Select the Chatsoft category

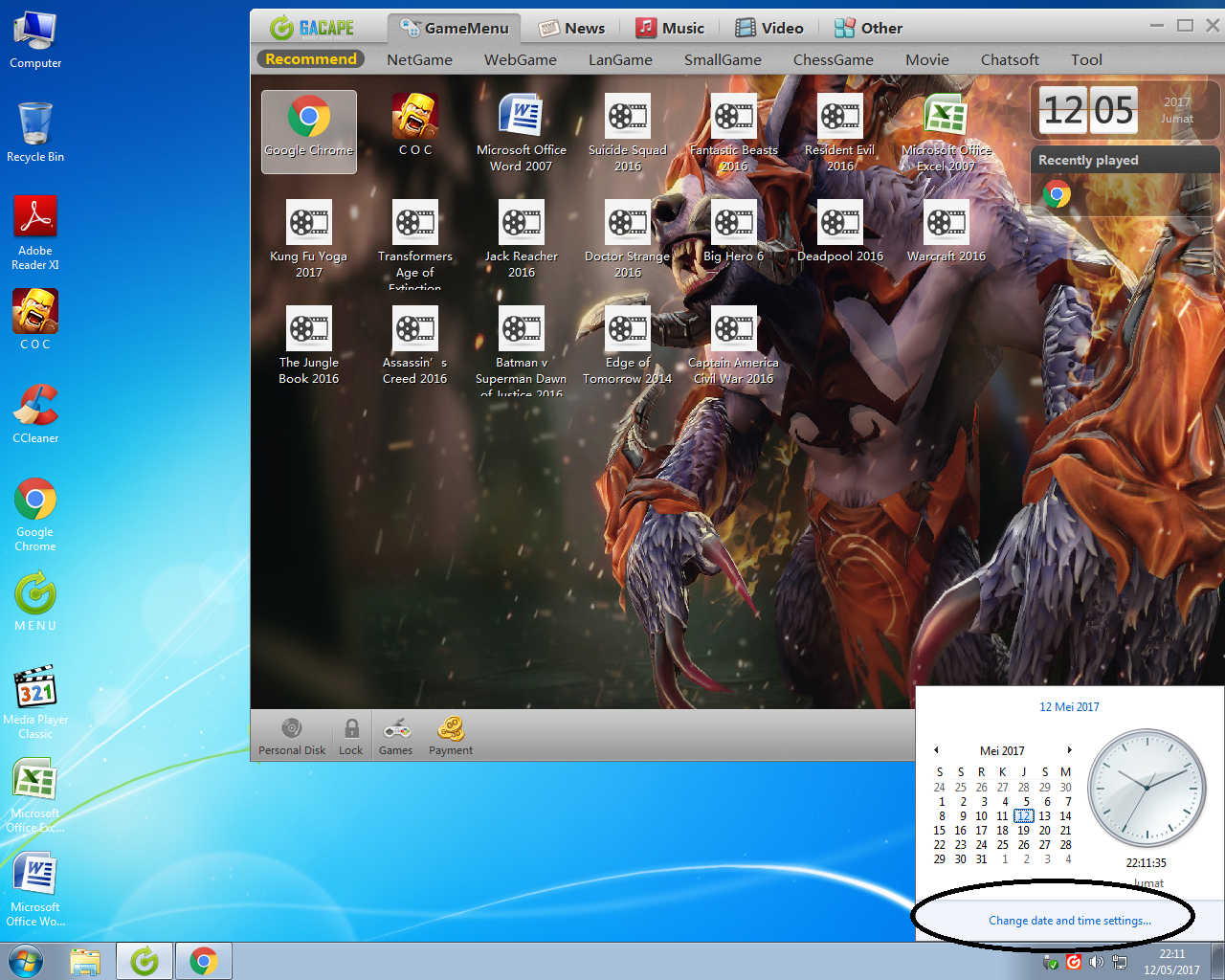pos(1010,59)
